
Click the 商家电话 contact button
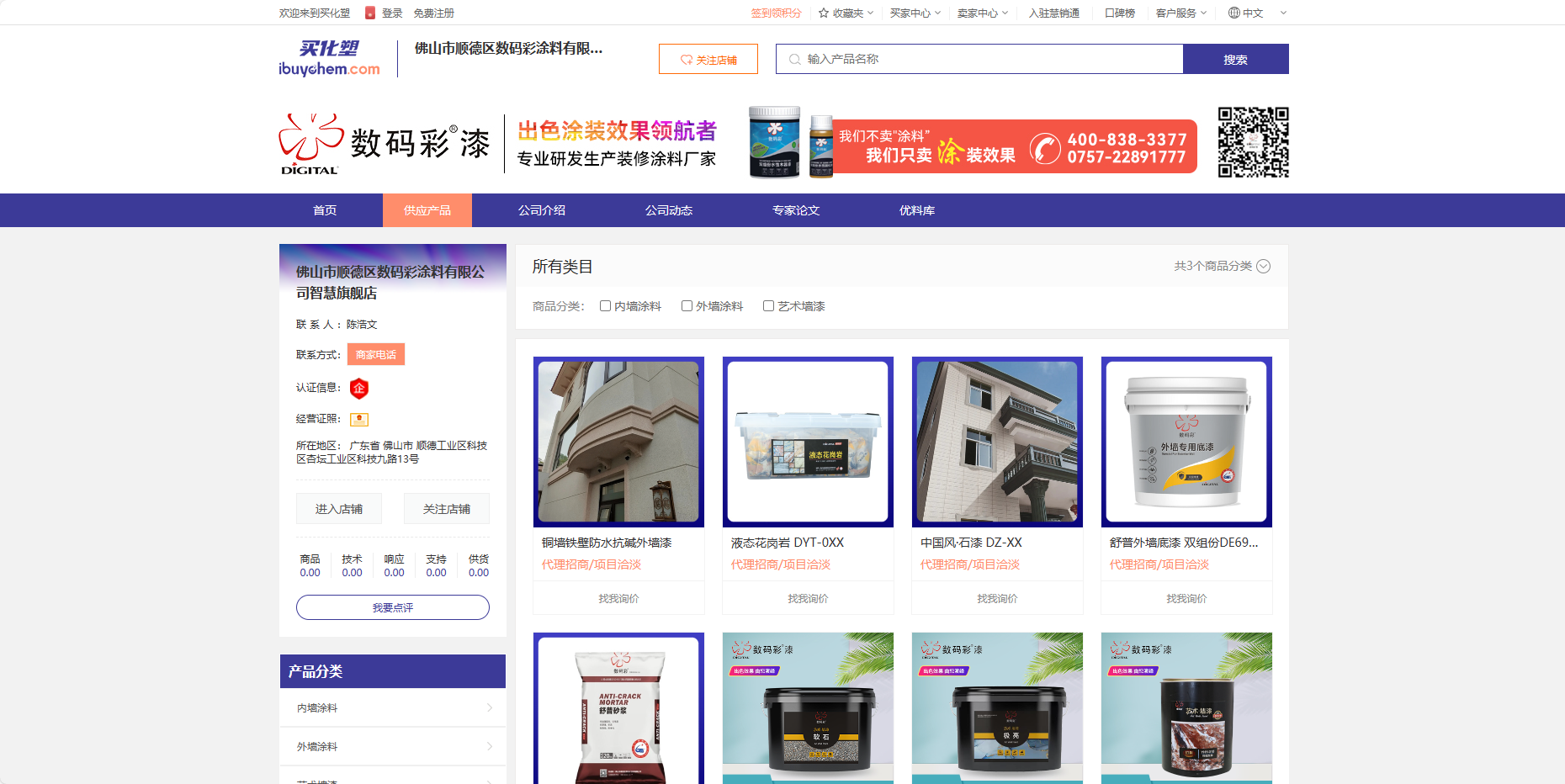(376, 354)
